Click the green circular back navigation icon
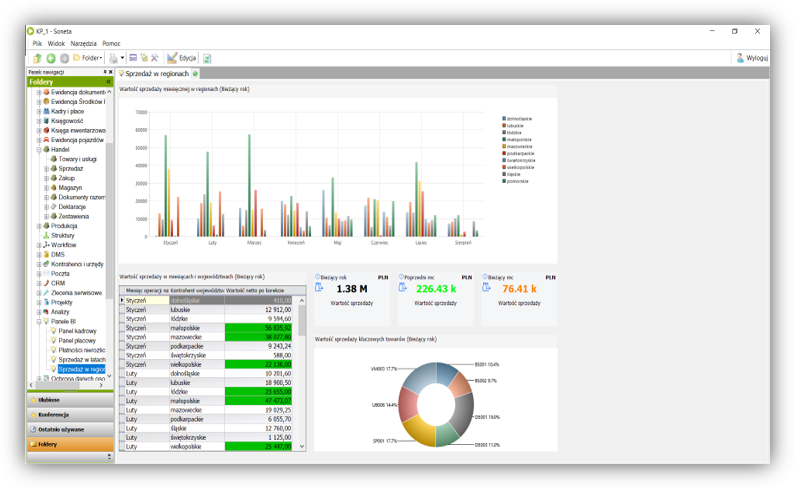Viewport: 795px width, 489px height. coord(50,58)
